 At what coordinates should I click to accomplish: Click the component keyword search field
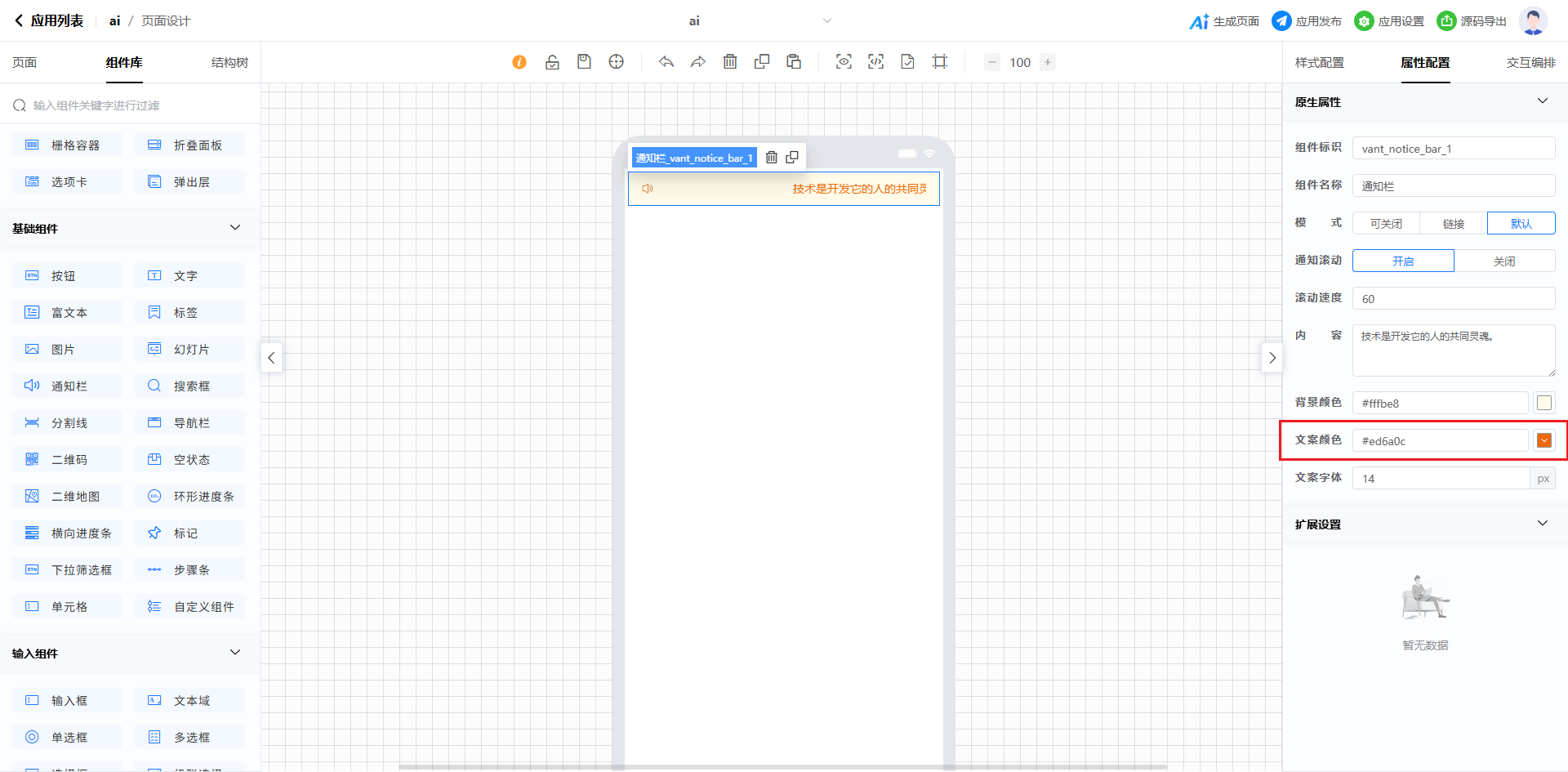[131, 105]
